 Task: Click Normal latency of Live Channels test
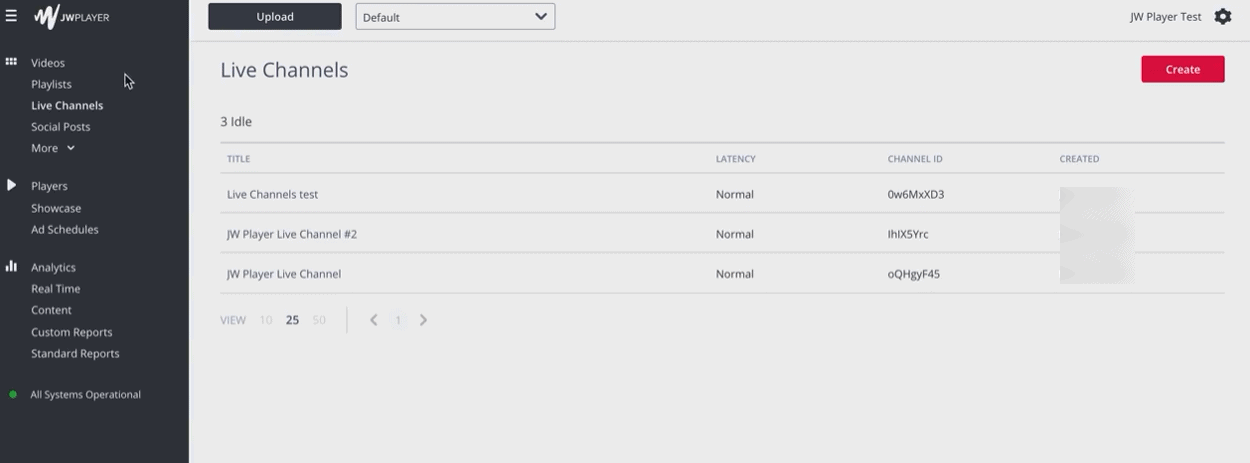point(735,194)
